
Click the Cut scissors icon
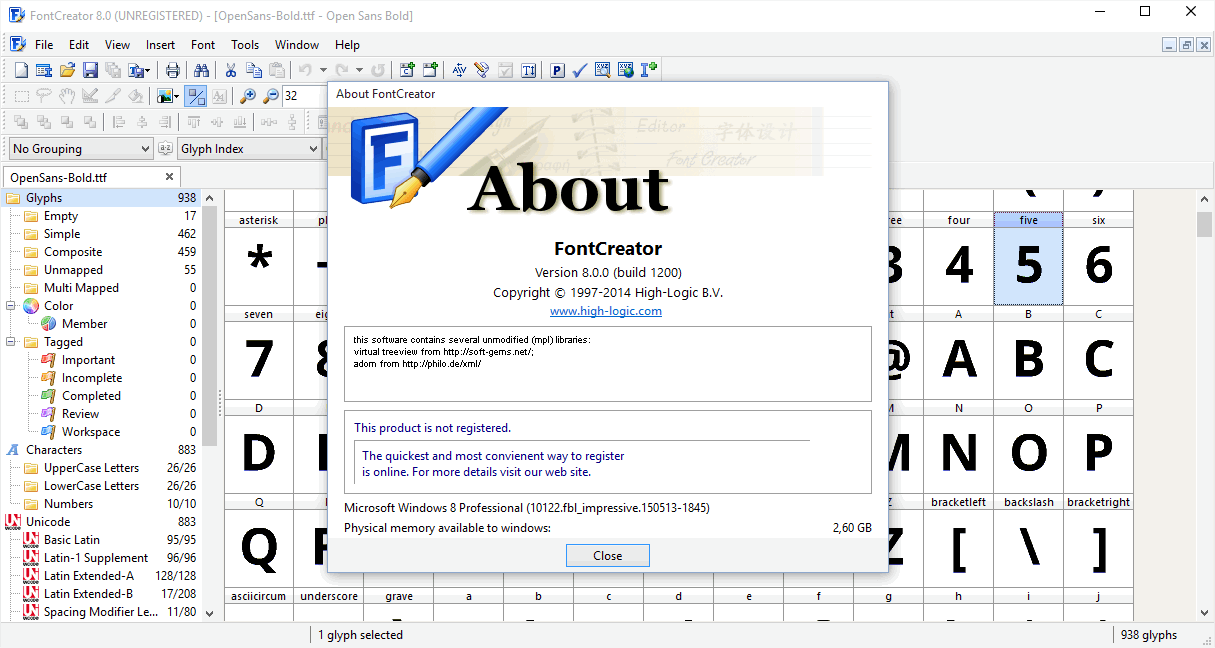click(x=230, y=70)
